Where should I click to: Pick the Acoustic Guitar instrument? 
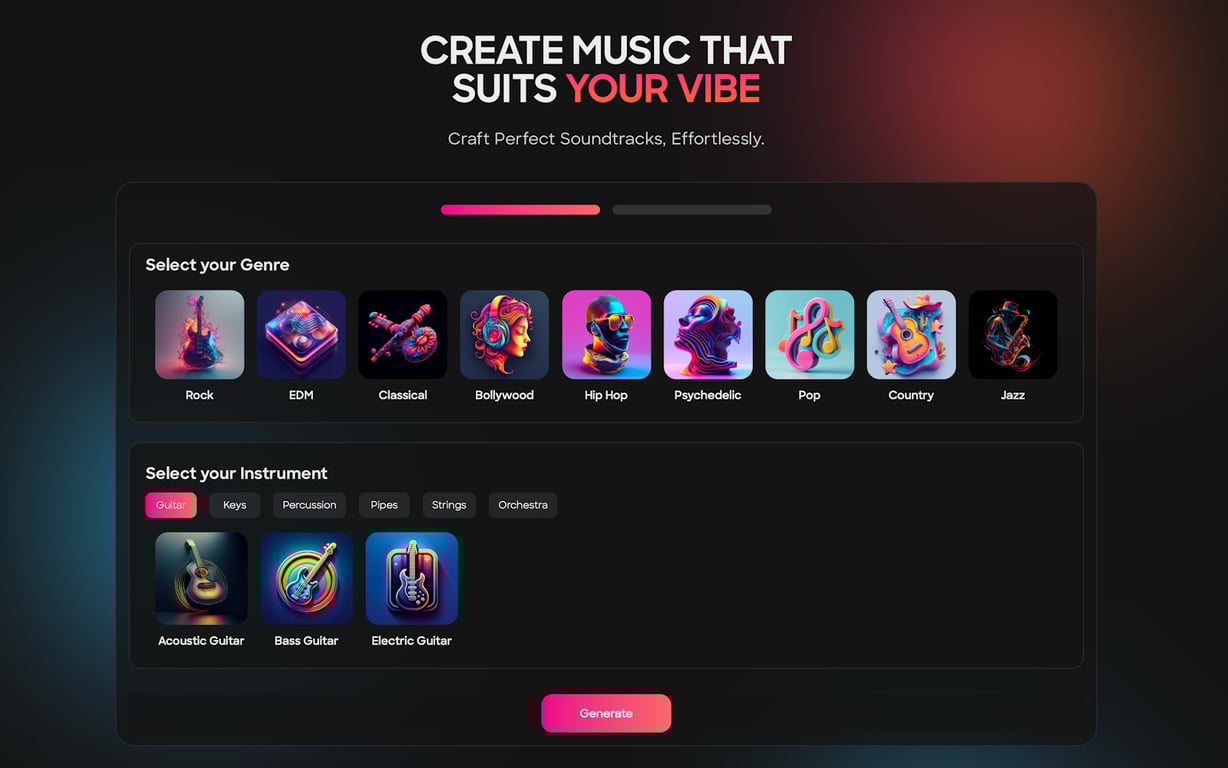201,578
